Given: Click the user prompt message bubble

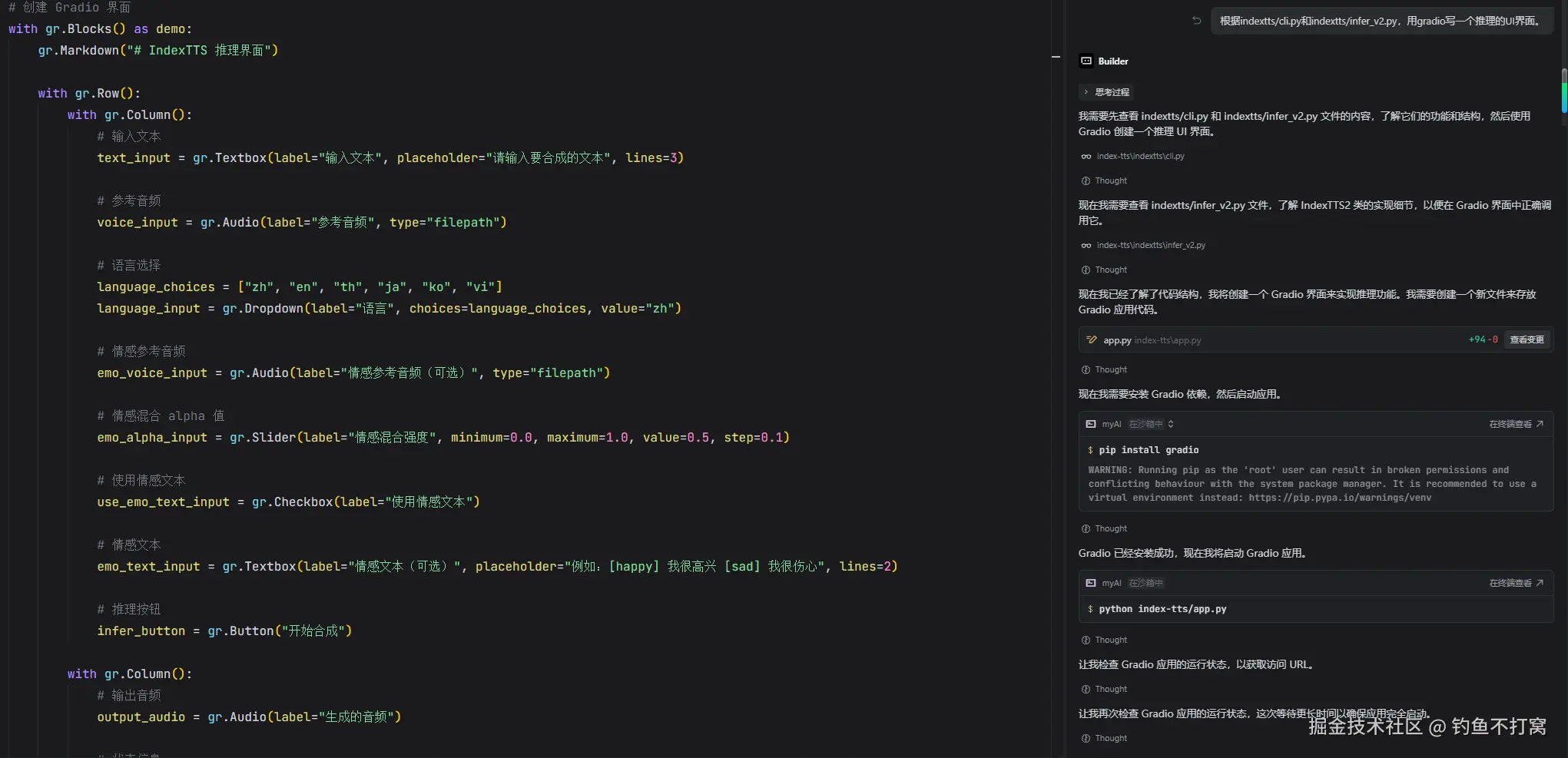Looking at the screenshot, I should [1381, 21].
